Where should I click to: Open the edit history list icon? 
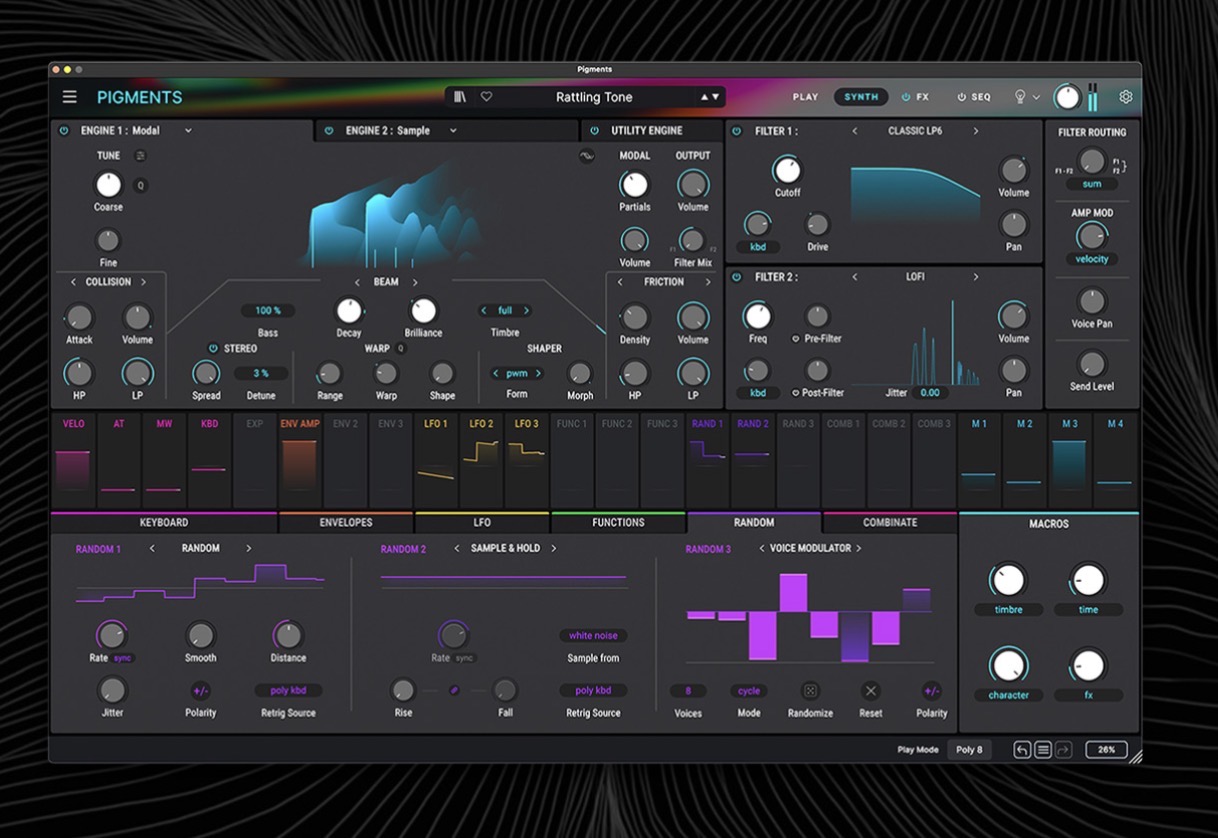pos(1042,750)
